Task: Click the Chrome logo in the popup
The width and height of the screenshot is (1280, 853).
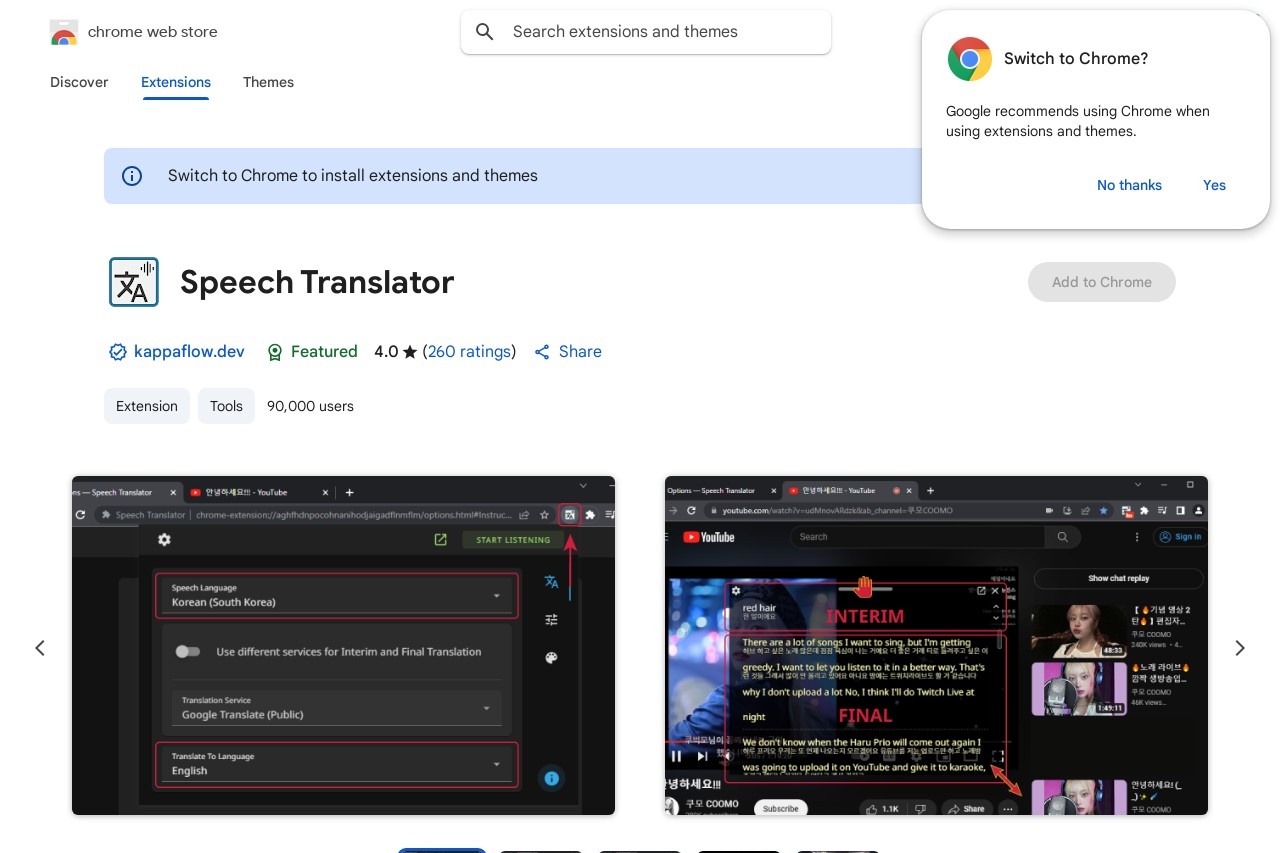Action: coord(969,59)
